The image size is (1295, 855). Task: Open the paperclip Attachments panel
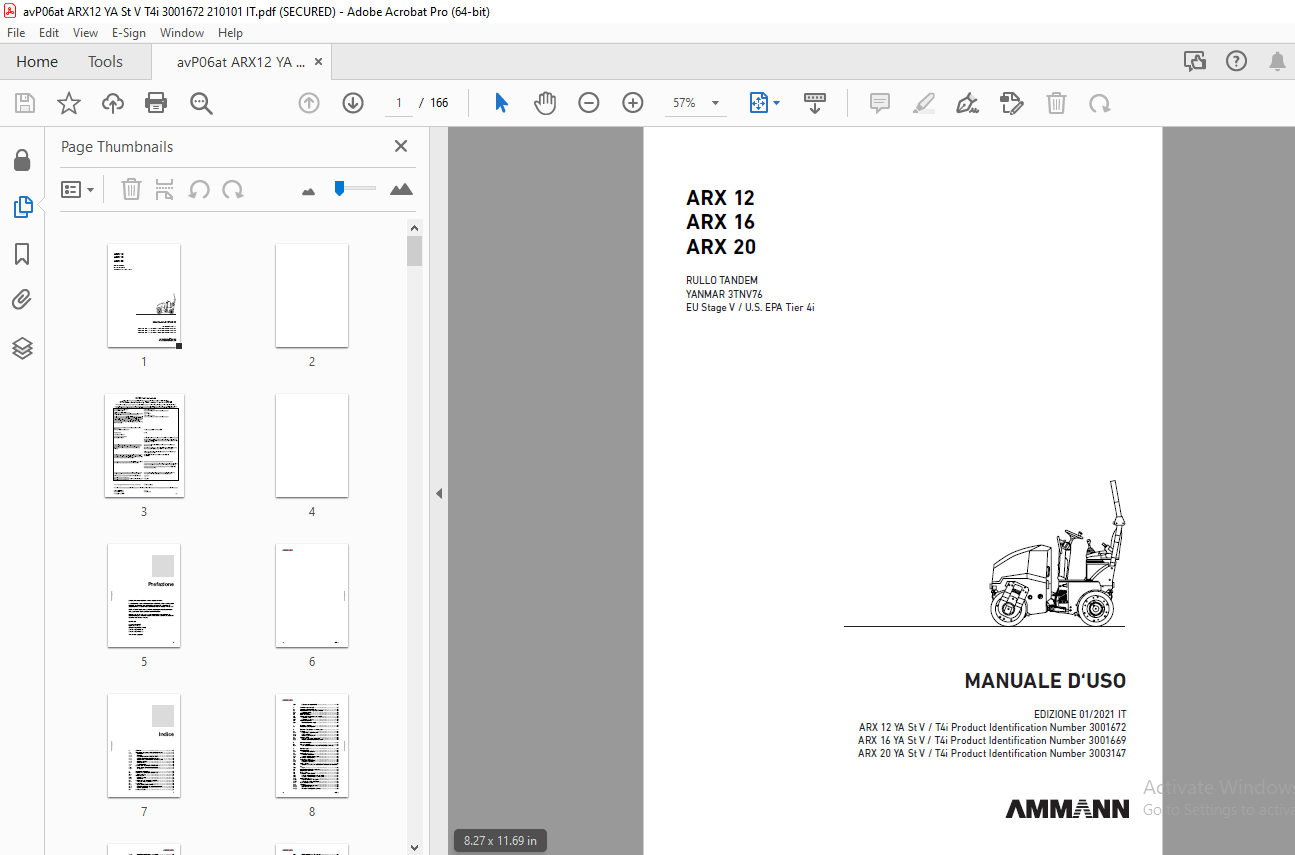tap(22, 301)
